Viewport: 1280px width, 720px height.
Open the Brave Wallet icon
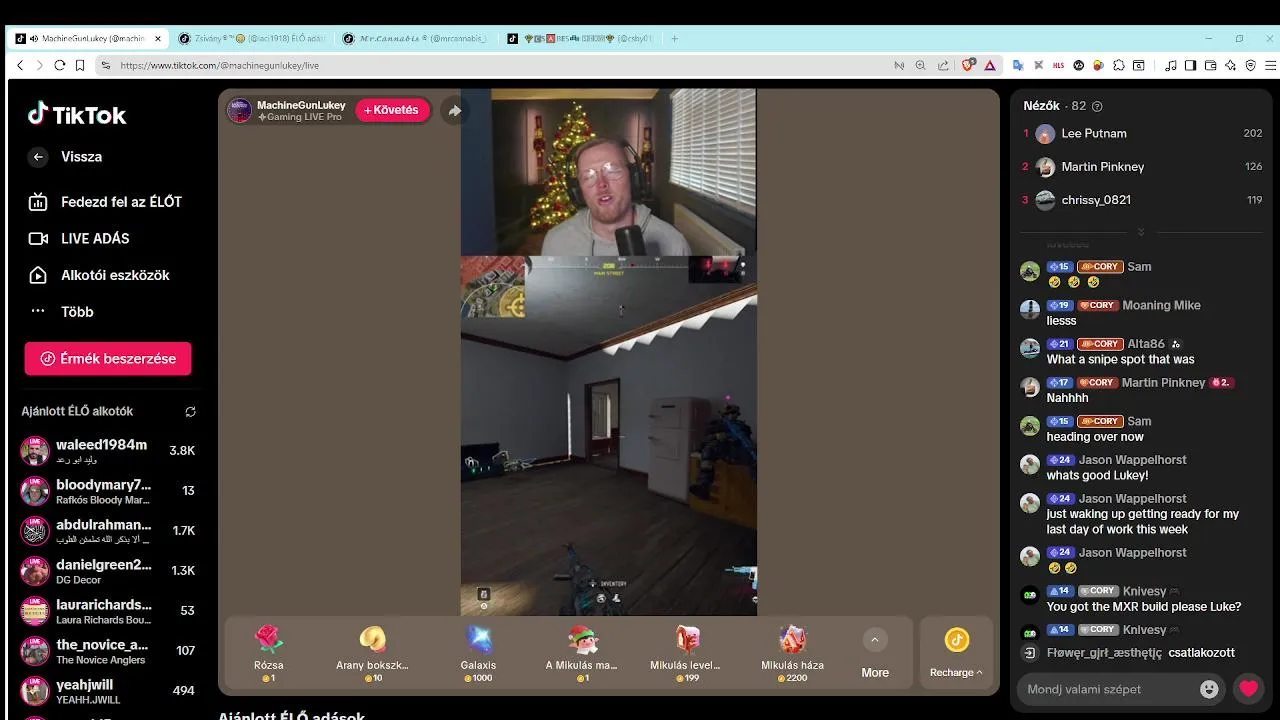point(1210,65)
